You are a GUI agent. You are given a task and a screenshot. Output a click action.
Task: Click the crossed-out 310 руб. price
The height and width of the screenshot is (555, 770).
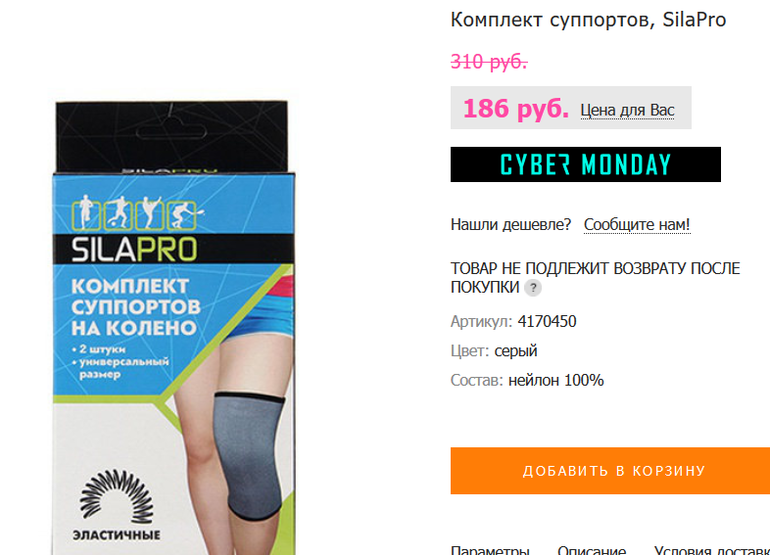pyautogui.click(x=489, y=62)
